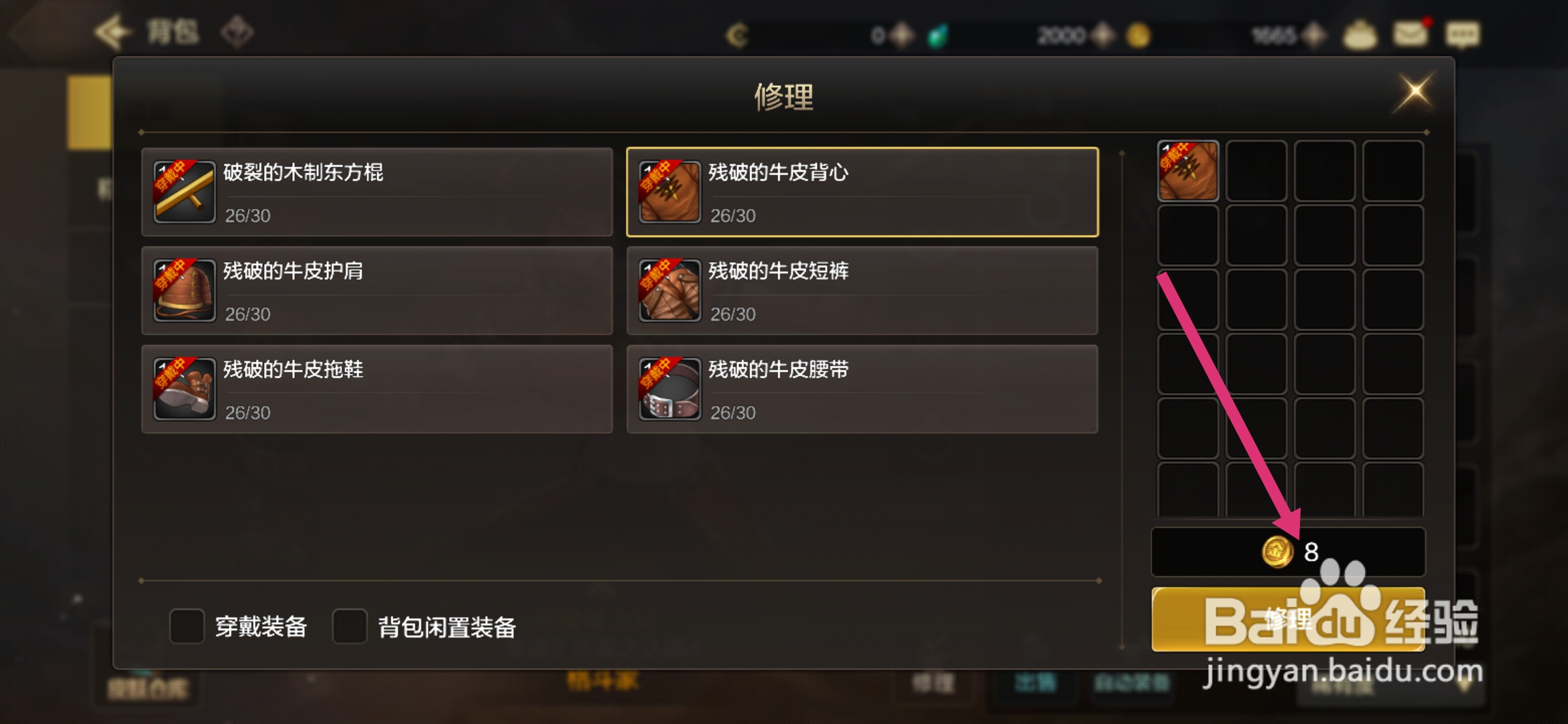Click the cowhide shoulder pad icon
This screenshot has width=1568, height=724.
(x=184, y=290)
